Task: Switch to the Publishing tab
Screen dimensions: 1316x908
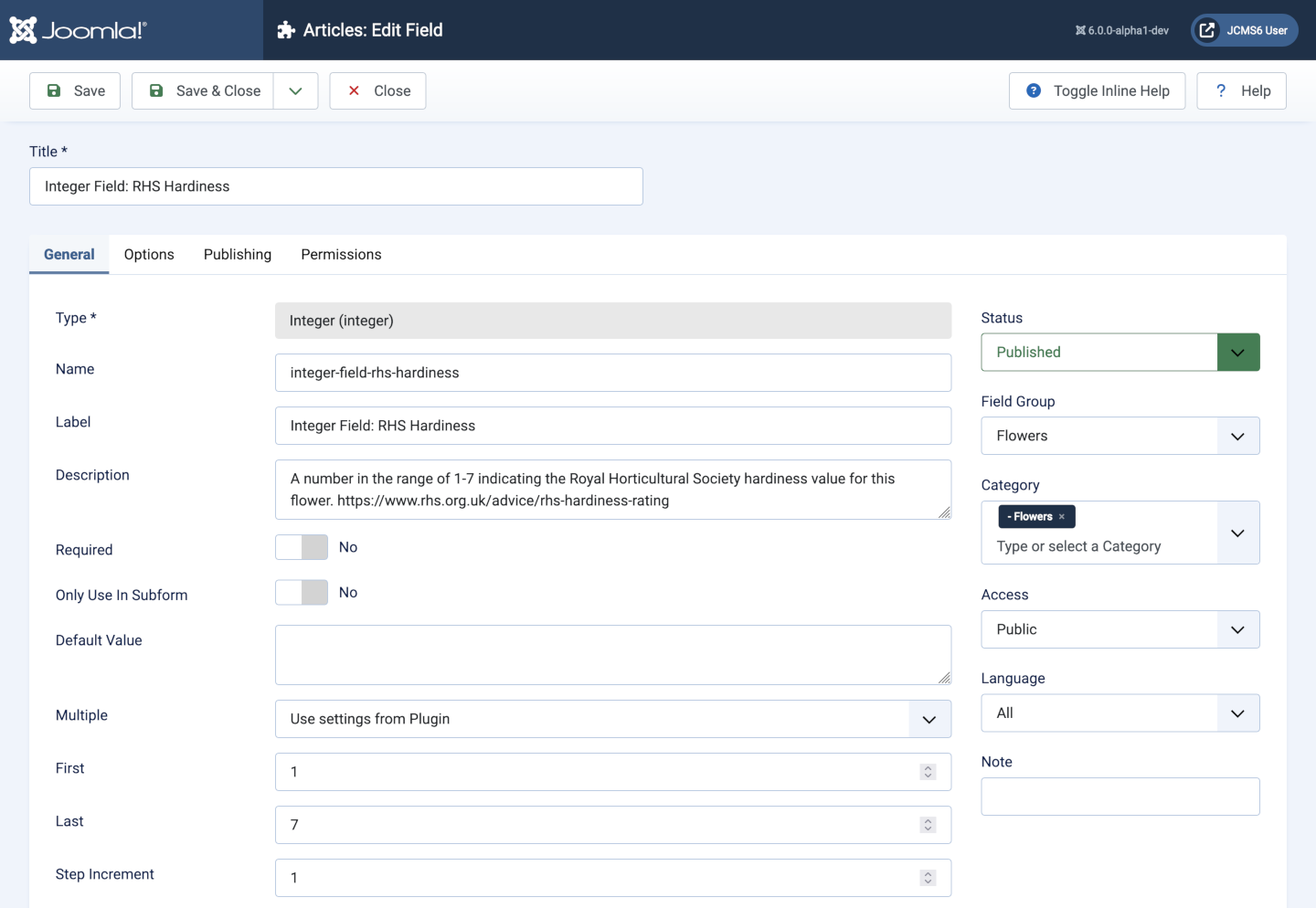Action: point(238,255)
